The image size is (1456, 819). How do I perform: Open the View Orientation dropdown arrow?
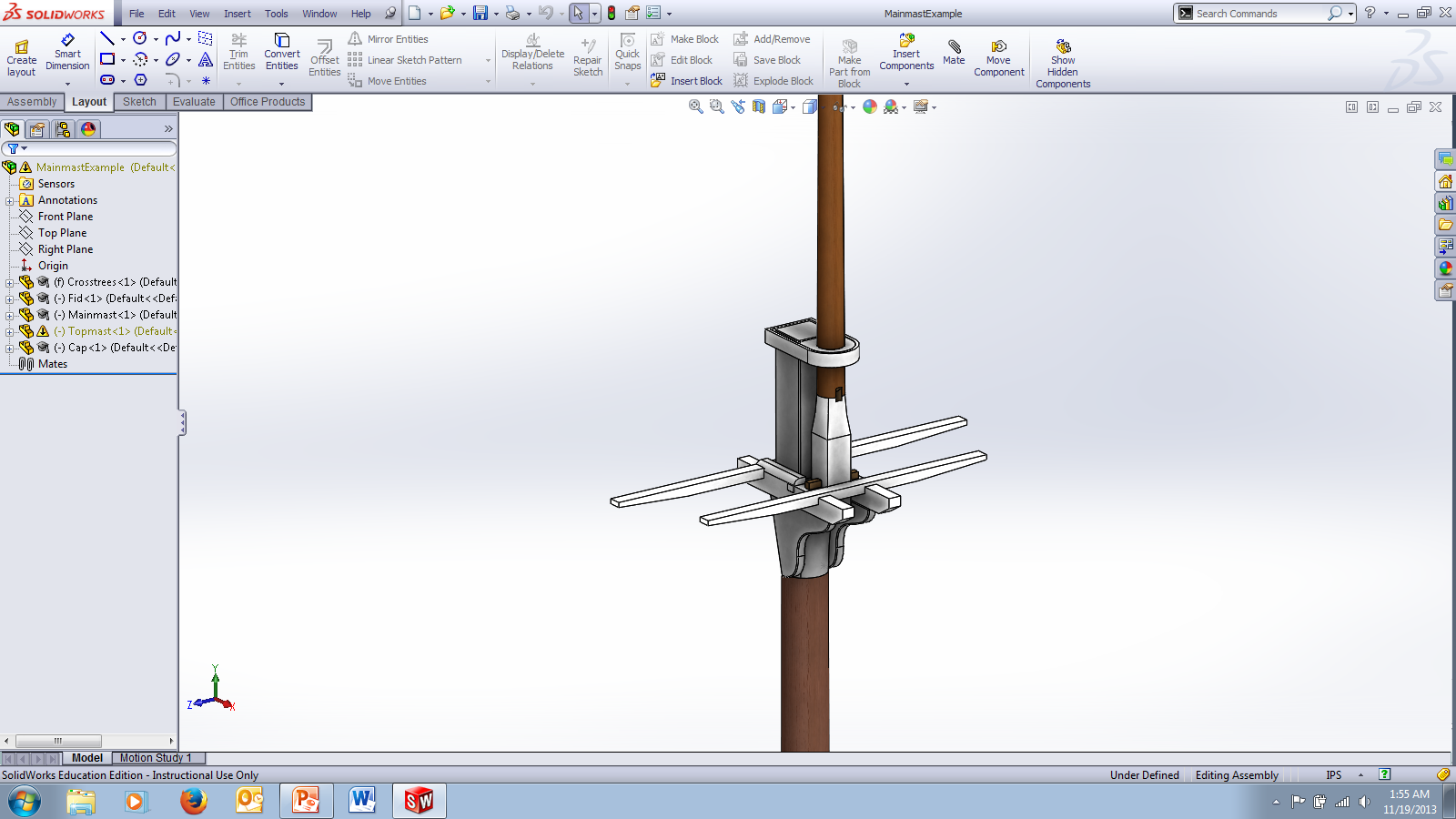(x=794, y=107)
